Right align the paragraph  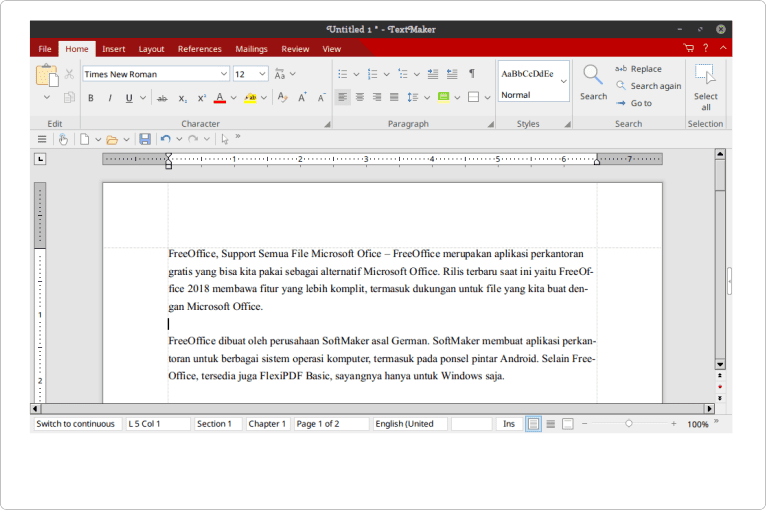pyautogui.click(x=377, y=97)
